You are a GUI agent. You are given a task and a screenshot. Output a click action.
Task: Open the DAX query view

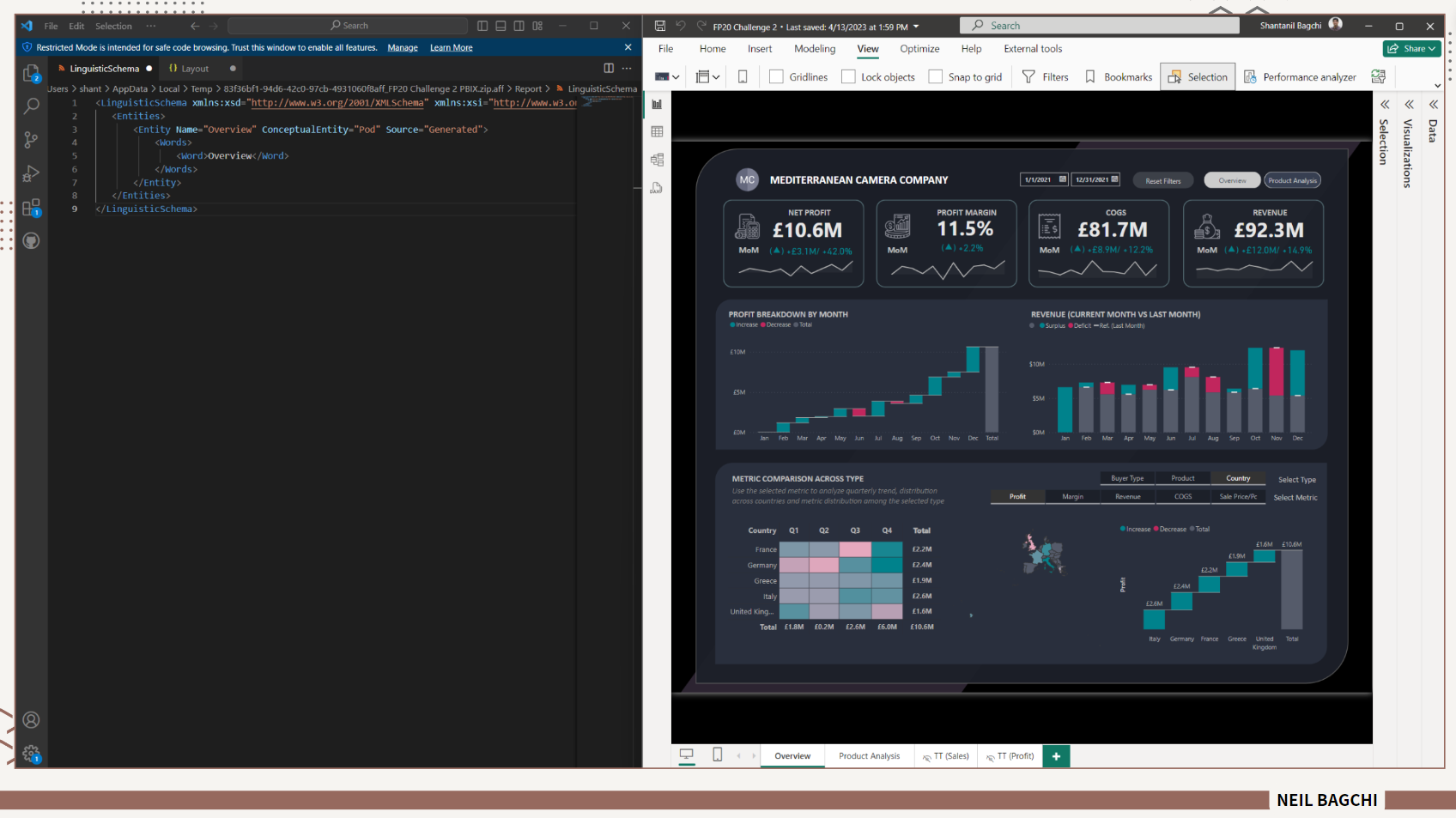[x=657, y=188]
